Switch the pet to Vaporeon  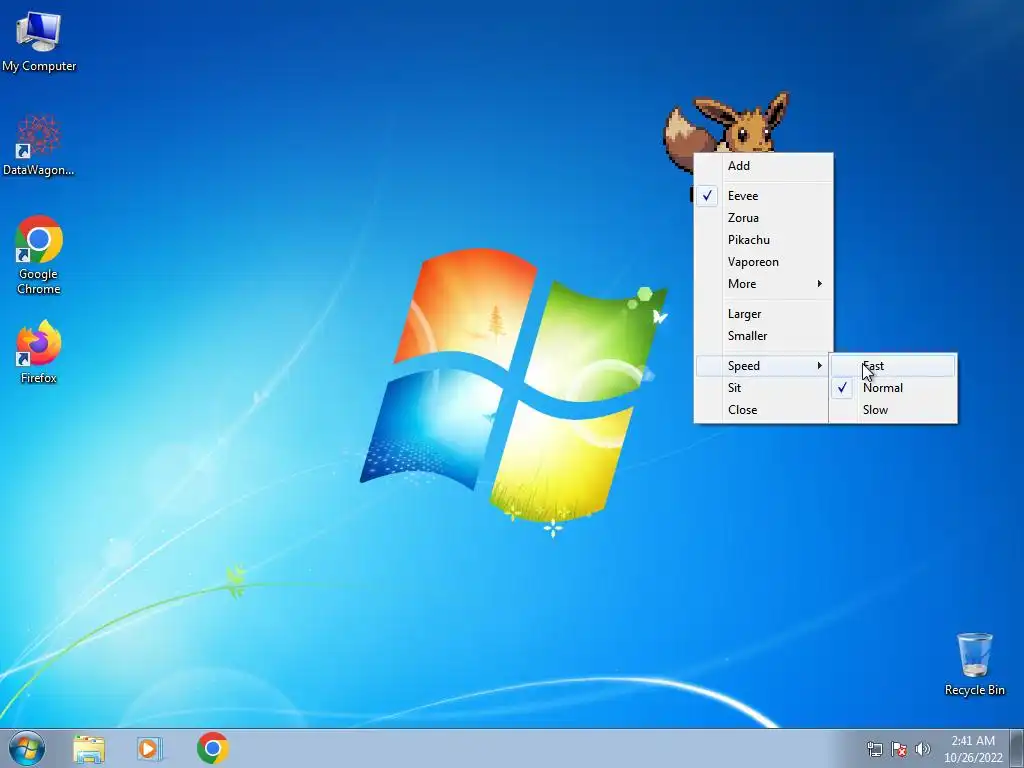tap(764, 262)
